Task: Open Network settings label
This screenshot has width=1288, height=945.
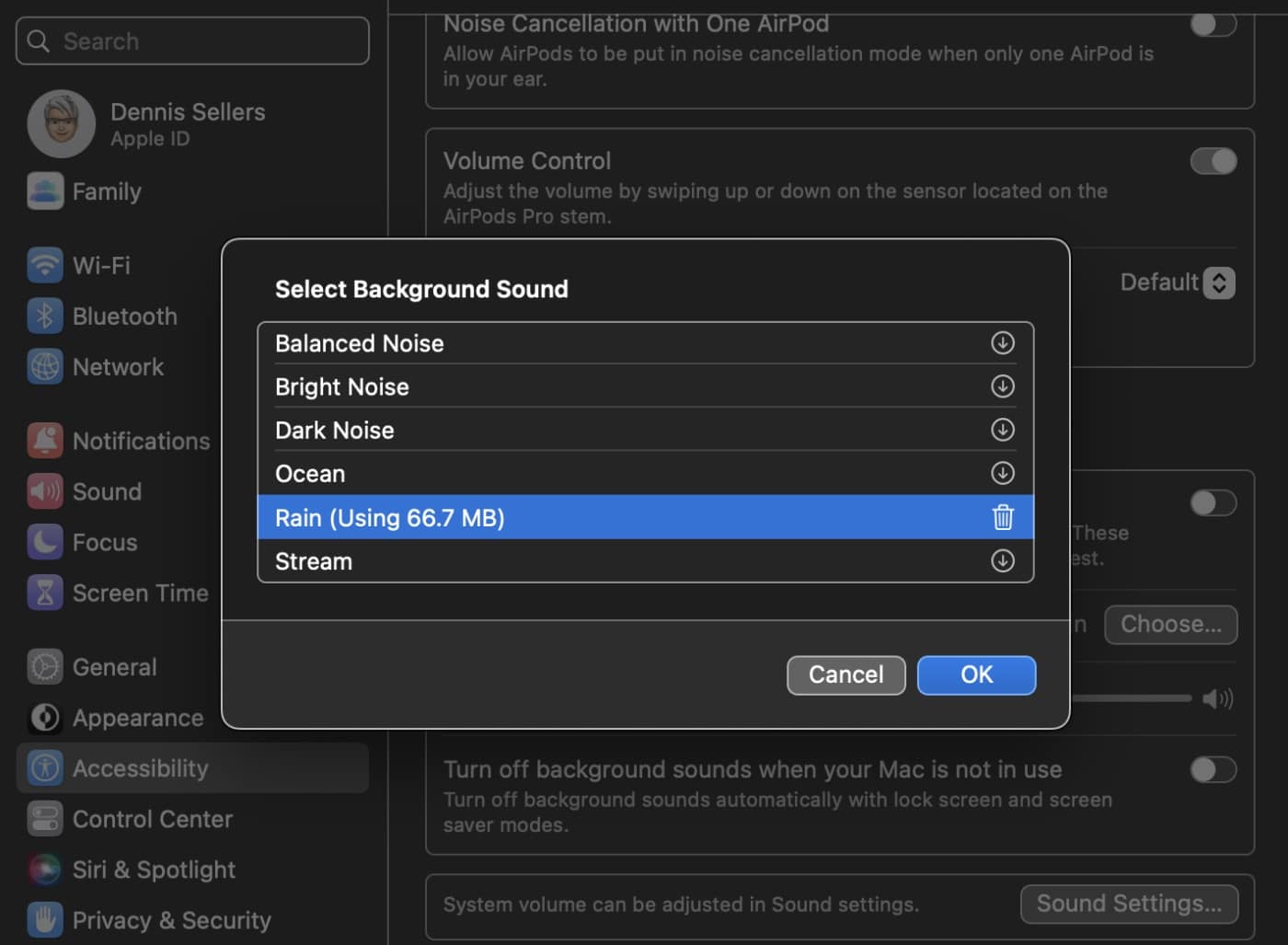Action: pos(118,366)
